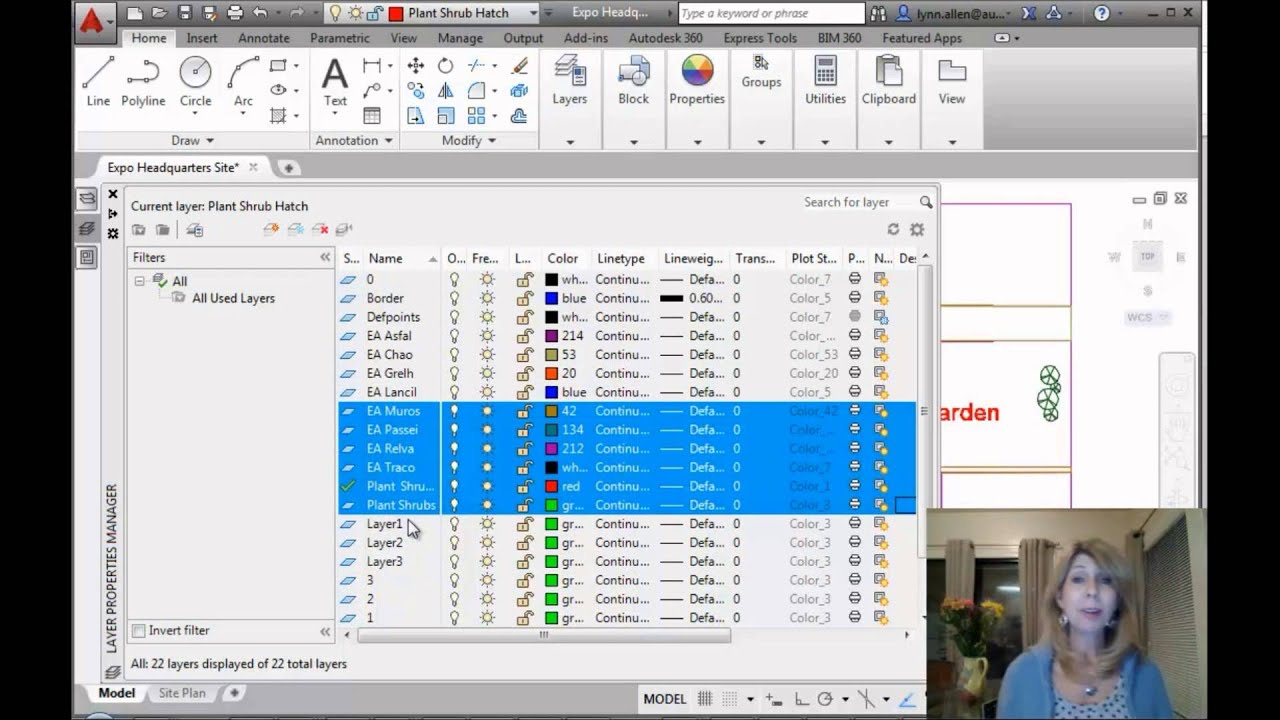The image size is (1280, 720).
Task: Click the Help question mark icon
Action: (1102, 13)
